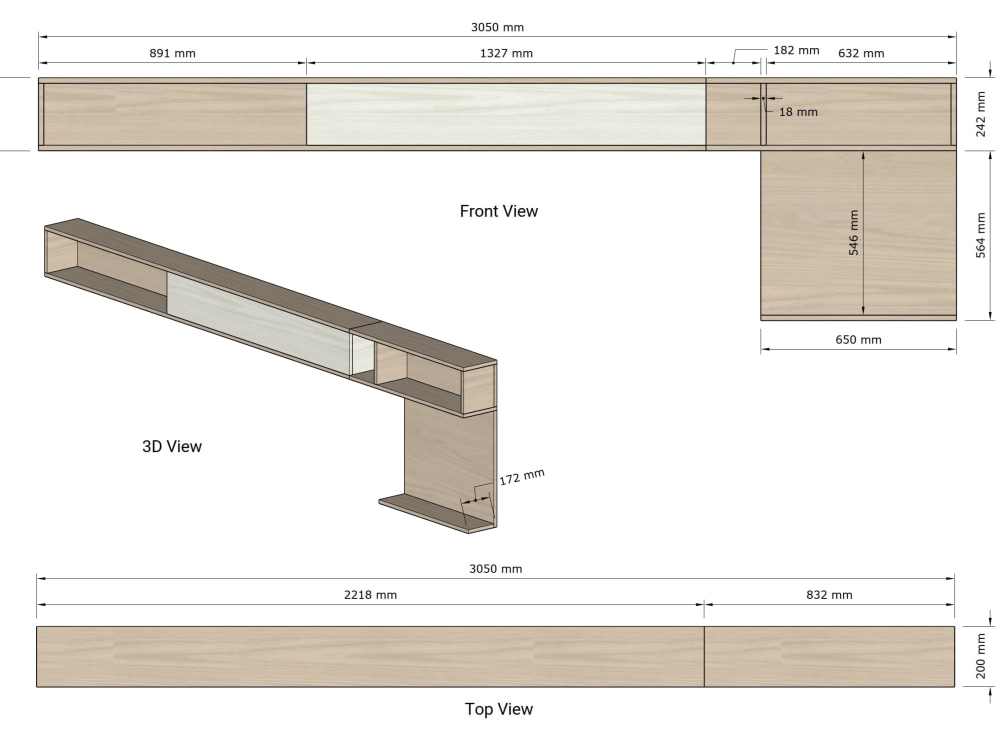Click the 3050 mm front view dimension
Image resolution: width=1000 pixels, height=750 pixels.
pyautogui.click(x=497, y=27)
